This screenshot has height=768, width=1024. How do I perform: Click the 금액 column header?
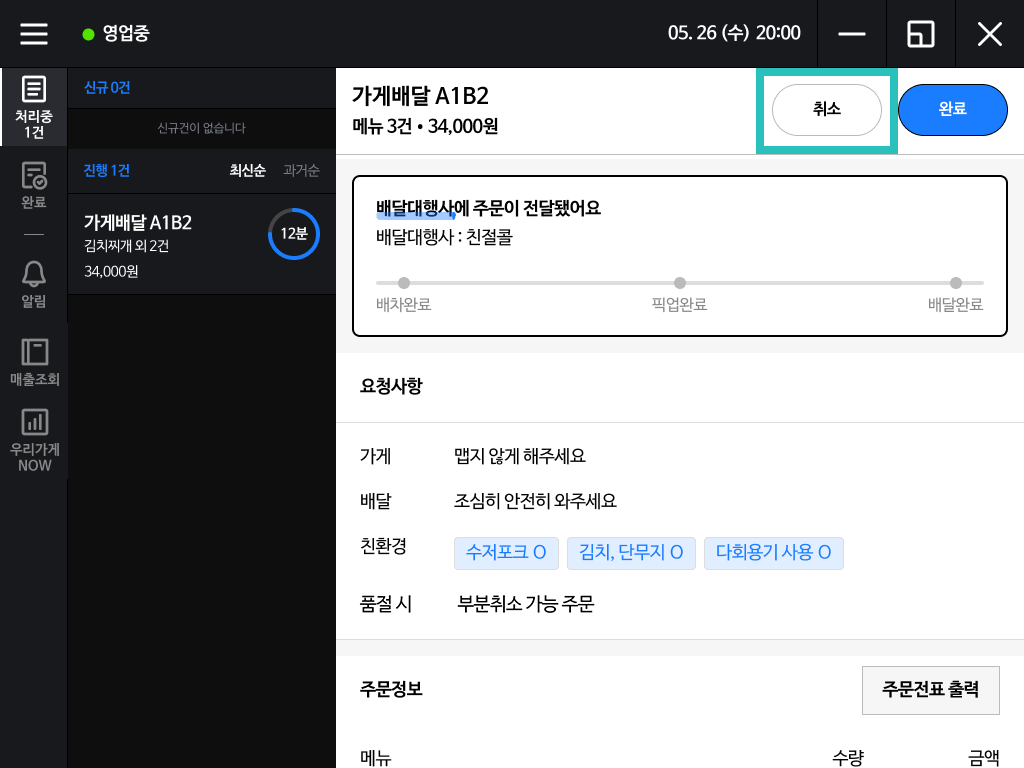pos(984,758)
